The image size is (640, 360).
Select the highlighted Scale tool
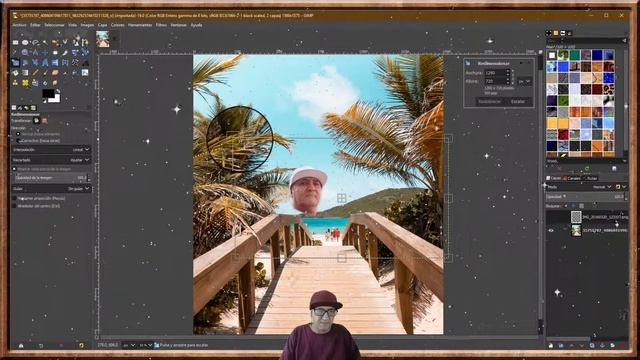16,63
